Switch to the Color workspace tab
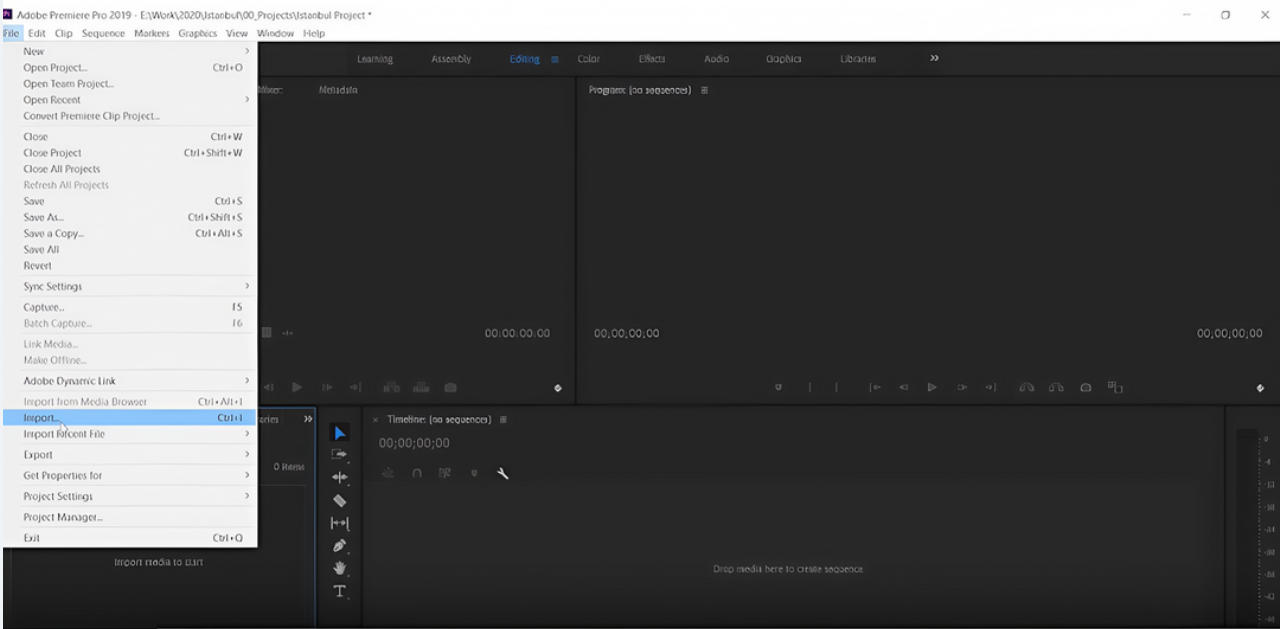Viewport: 1280px width, 629px height. [589, 59]
